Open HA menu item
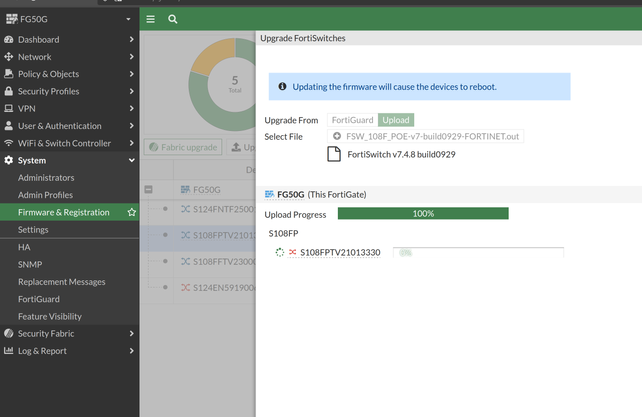642x417 pixels. pyautogui.click(x=24, y=247)
